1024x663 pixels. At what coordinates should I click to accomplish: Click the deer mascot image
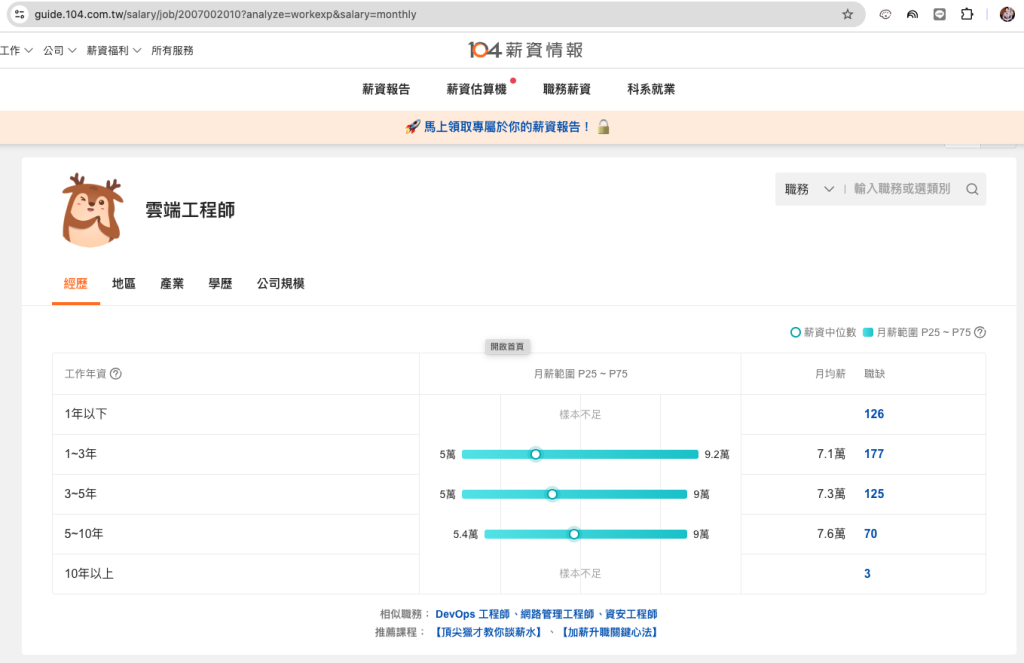(92, 209)
